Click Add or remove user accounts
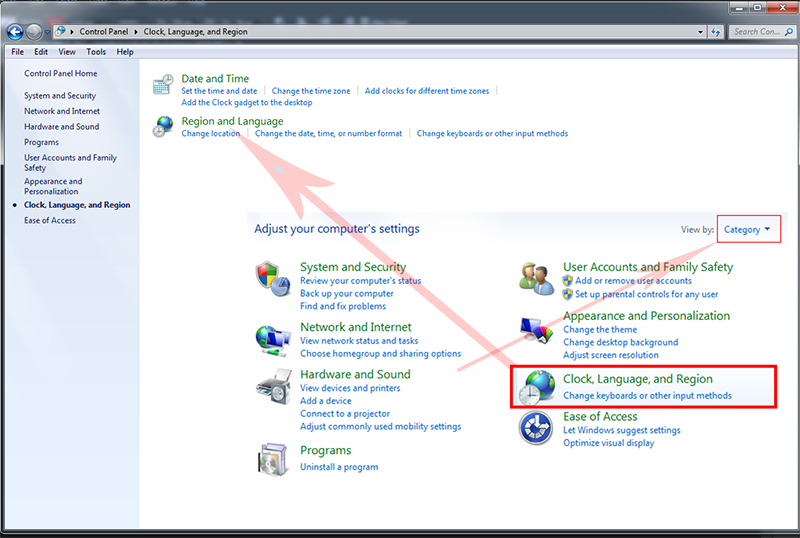 point(633,281)
